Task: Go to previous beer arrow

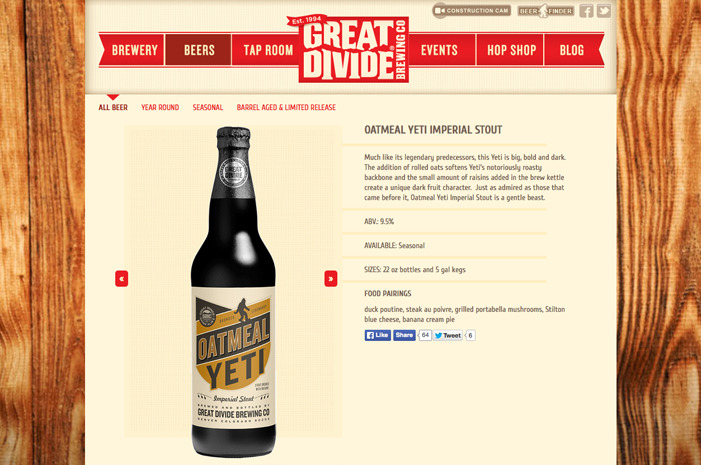Action: [121, 279]
